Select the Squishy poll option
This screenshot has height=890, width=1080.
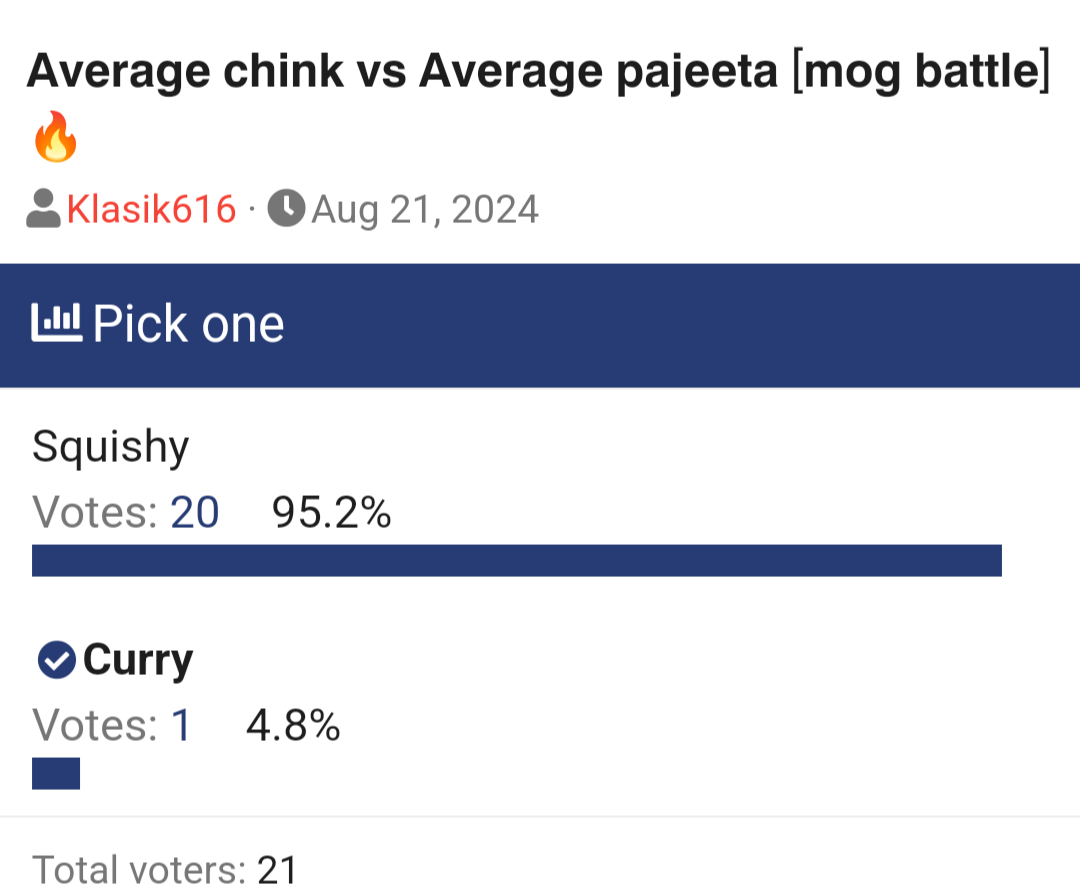click(x=111, y=447)
